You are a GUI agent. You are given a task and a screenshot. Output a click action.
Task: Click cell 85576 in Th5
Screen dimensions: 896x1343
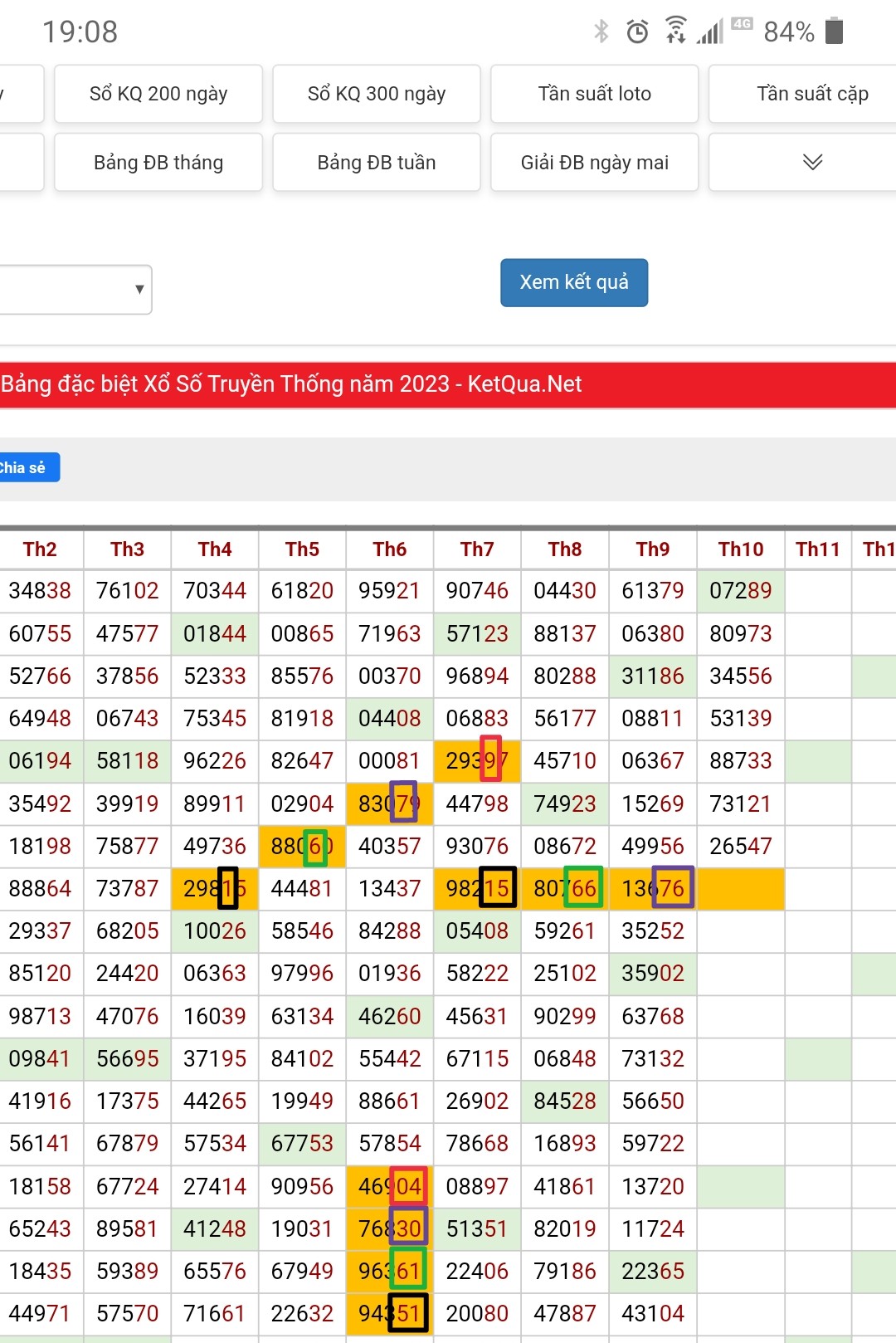(x=303, y=676)
